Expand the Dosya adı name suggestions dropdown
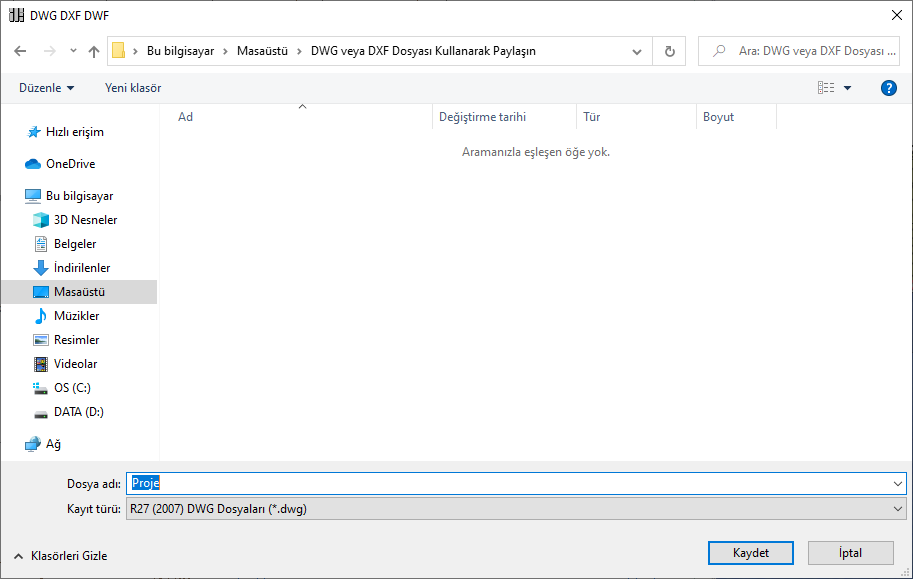The width and height of the screenshot is (913, 579). coord(896,483)
